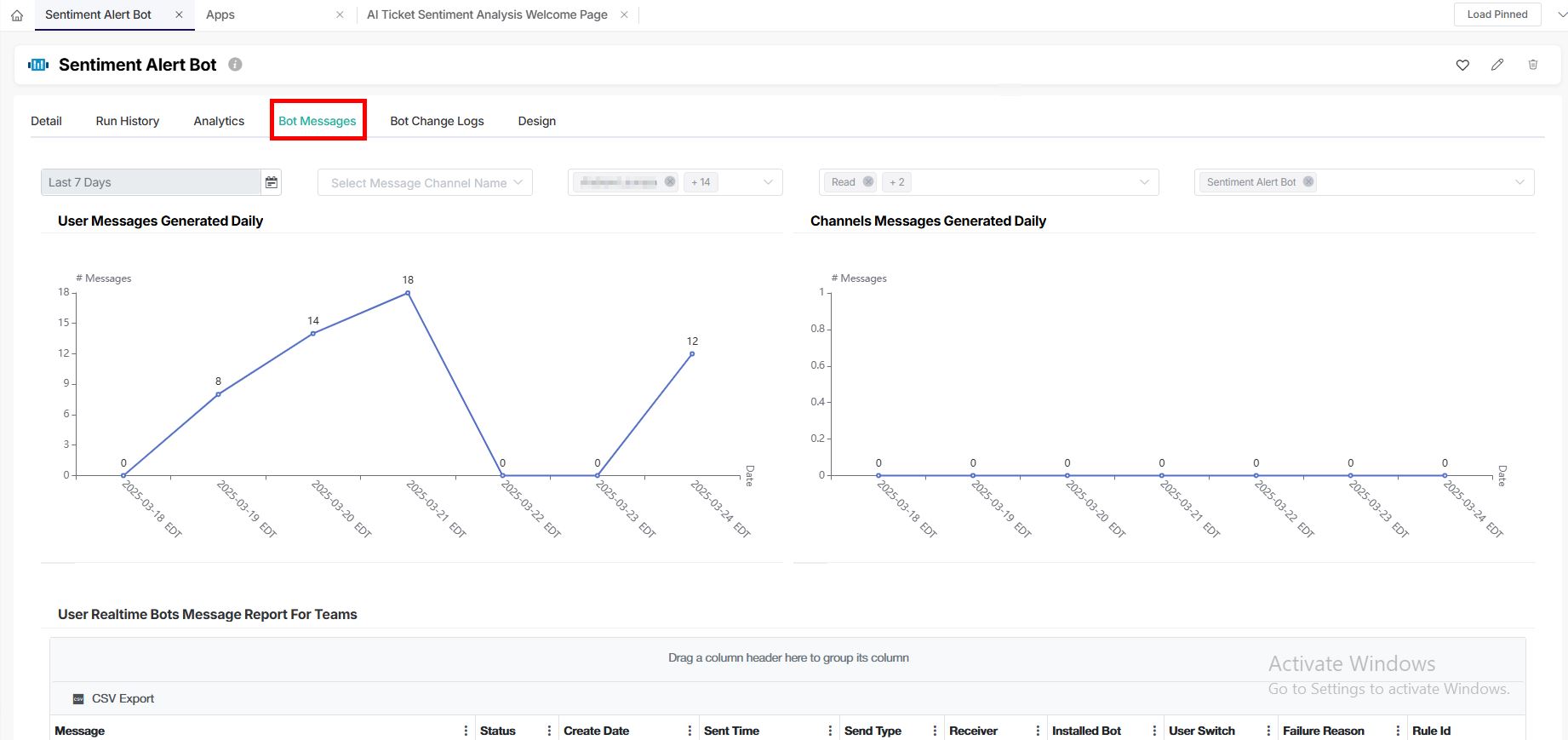Remove the Sentiment Alert Bot filter tag
This screenshot has height=740, width=1568.
click(1308, 181)
